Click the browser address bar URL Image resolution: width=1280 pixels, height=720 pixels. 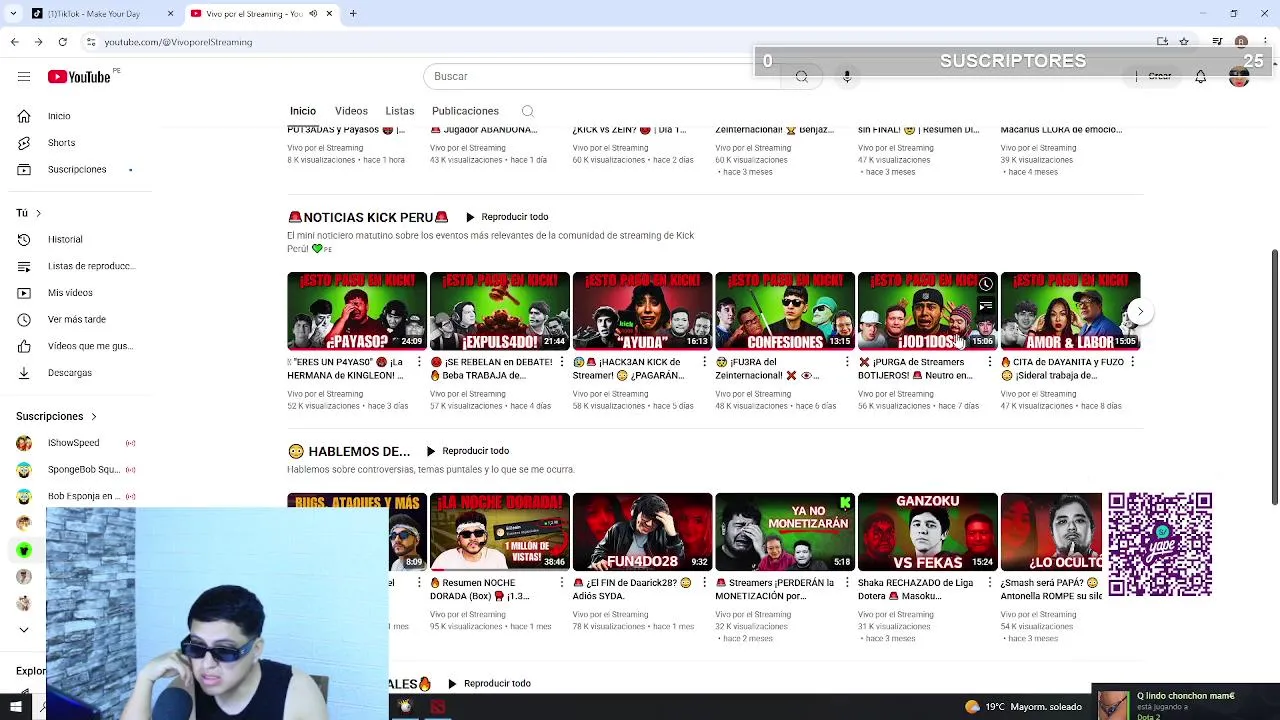click(x=178, y=42)
